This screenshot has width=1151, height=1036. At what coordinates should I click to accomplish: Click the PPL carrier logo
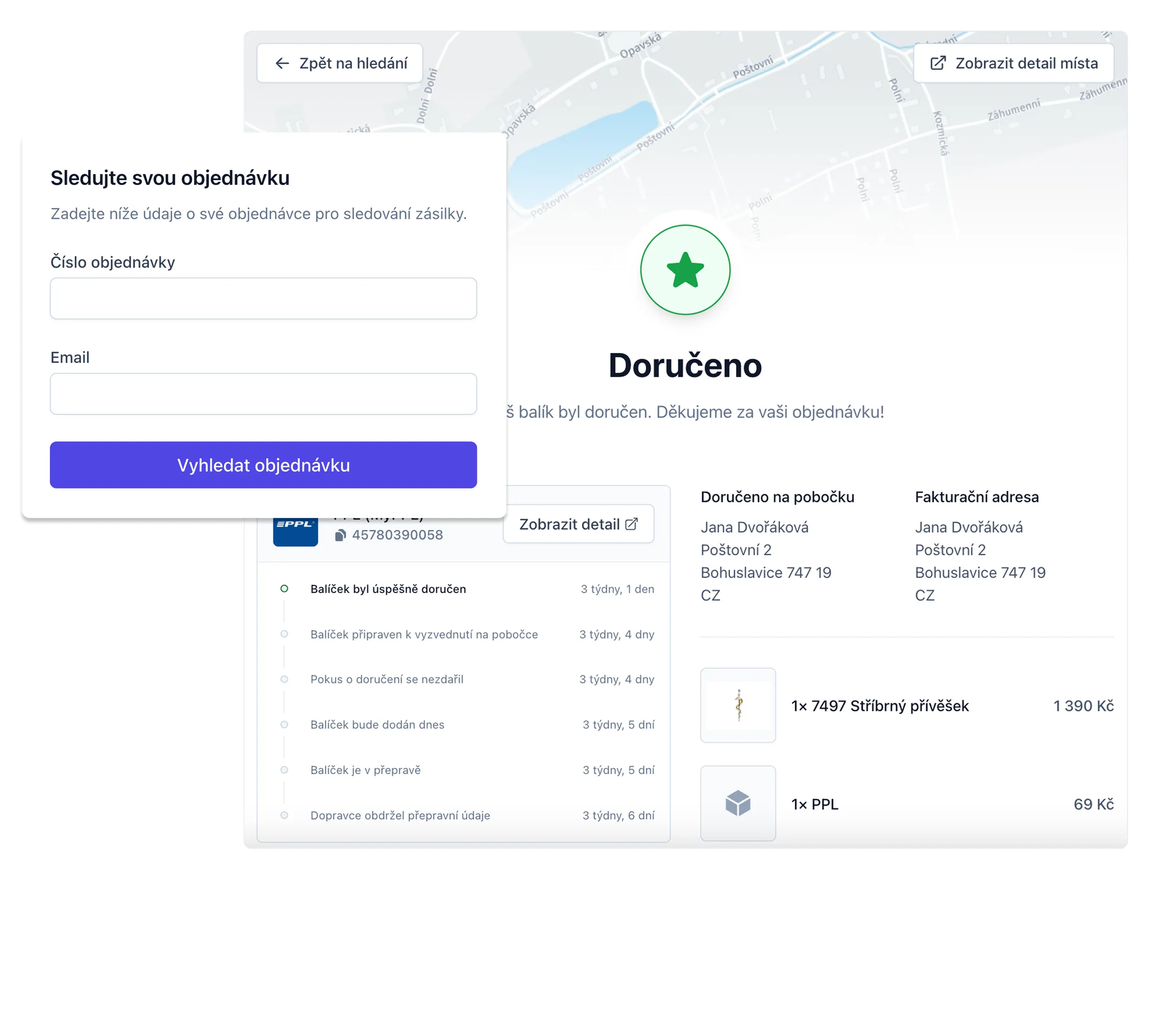click(295, 531)
